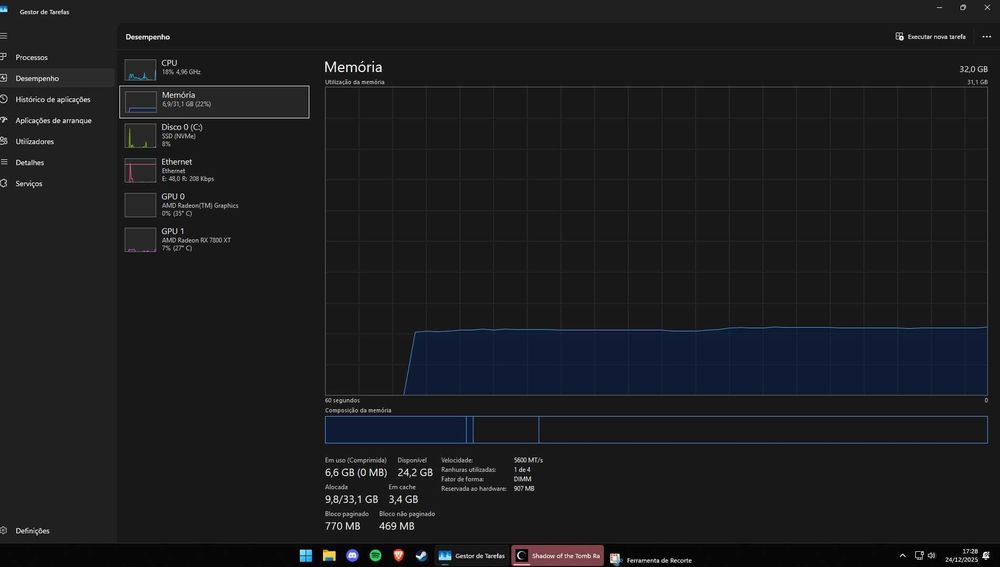Screen dimensions: 1000x567
Task: Select Disco 0 (C:) performance item
Action: coord(214,135)
